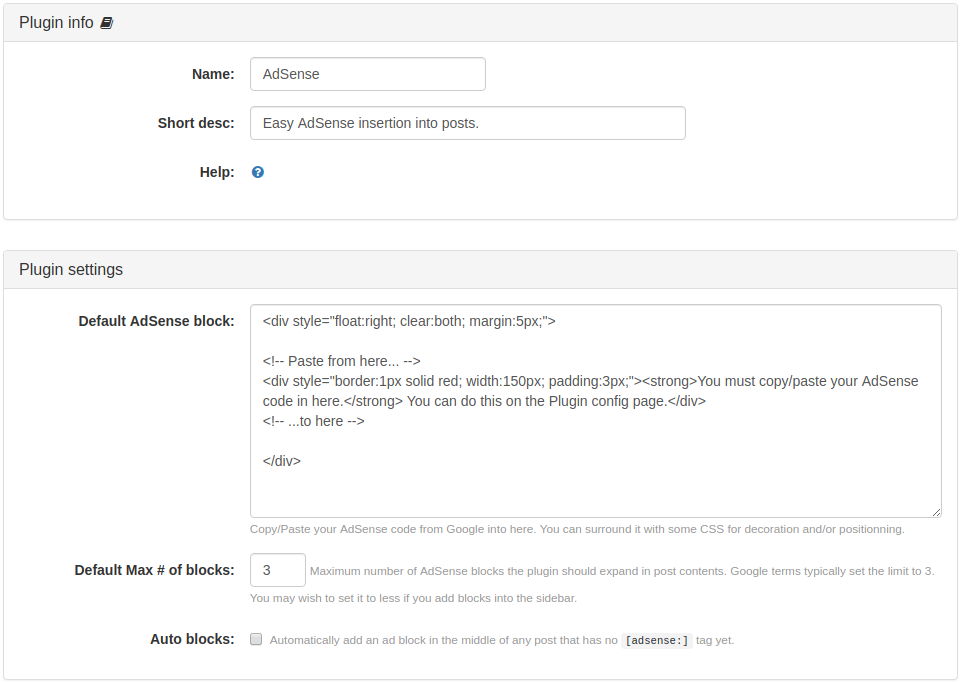
Task: Click the 'Default Max # of blocks:' label
Action: (x=154, y=570)
